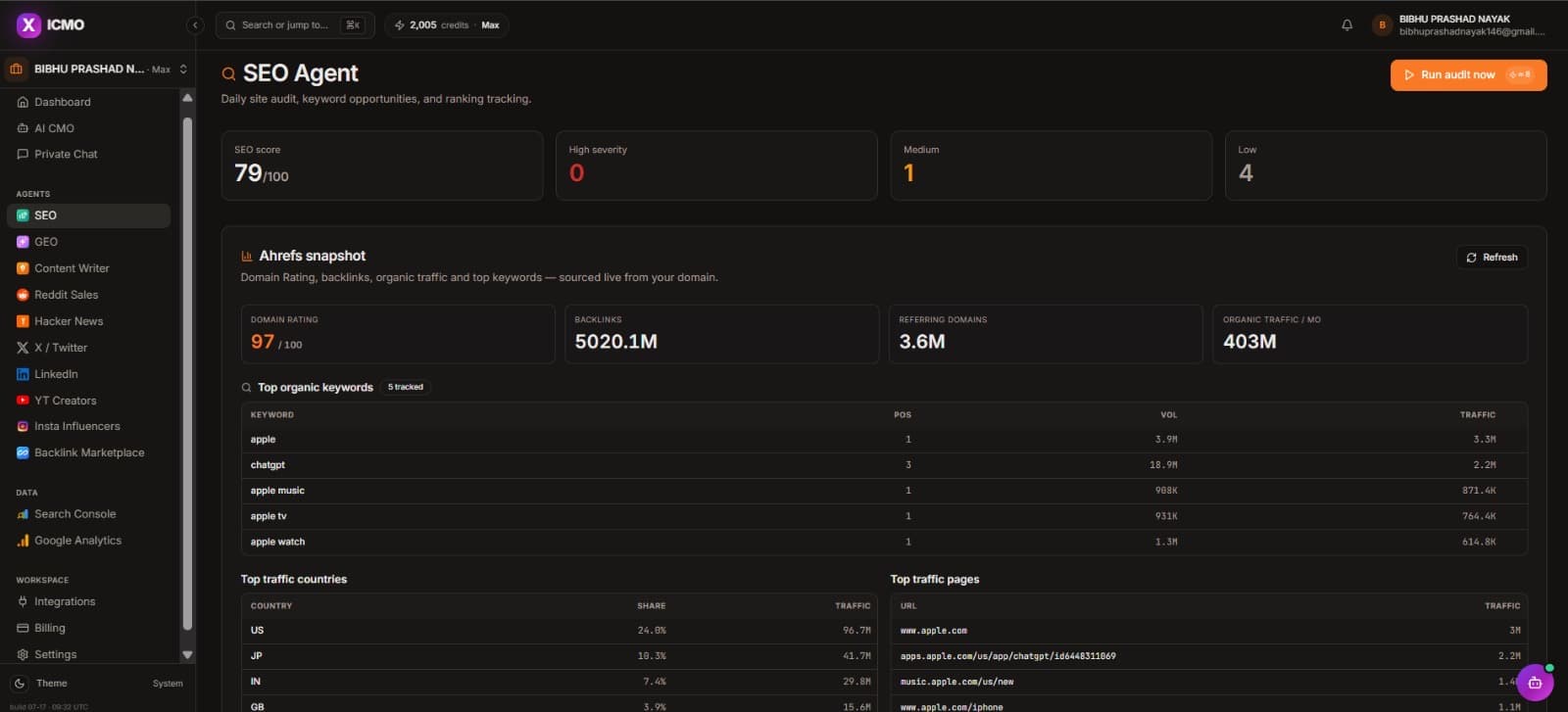Select the apple music keyword row
This screenshot has height=712, width=1568.
[884, 491]
